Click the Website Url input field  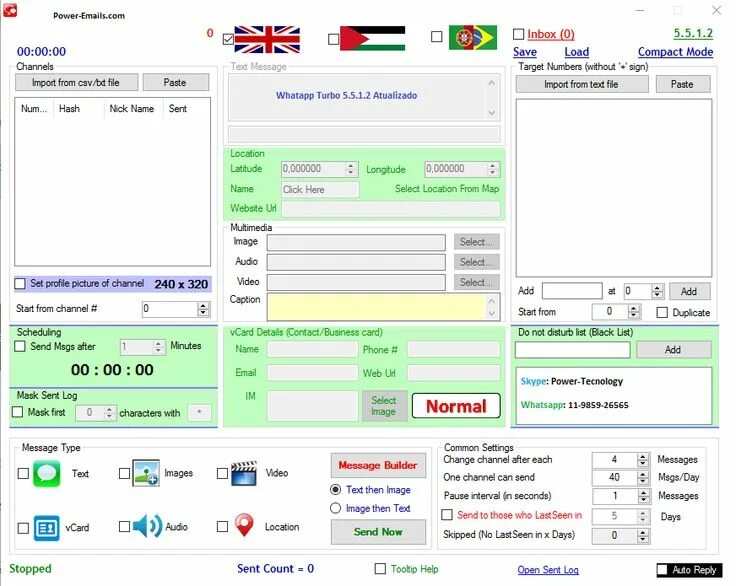click(391, 209)
